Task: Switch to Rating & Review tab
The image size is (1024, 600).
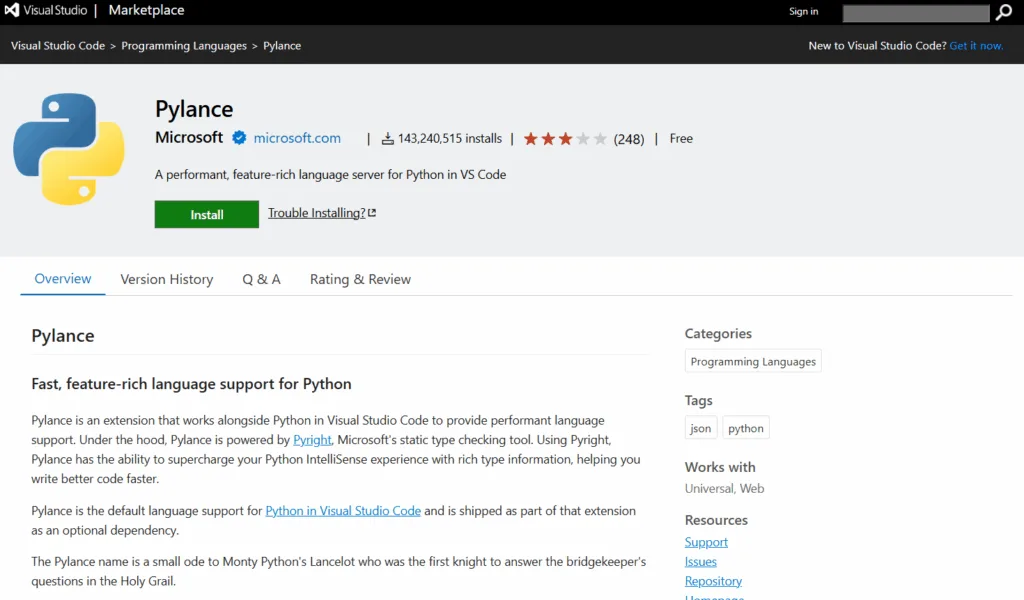Action: point(360,279)
